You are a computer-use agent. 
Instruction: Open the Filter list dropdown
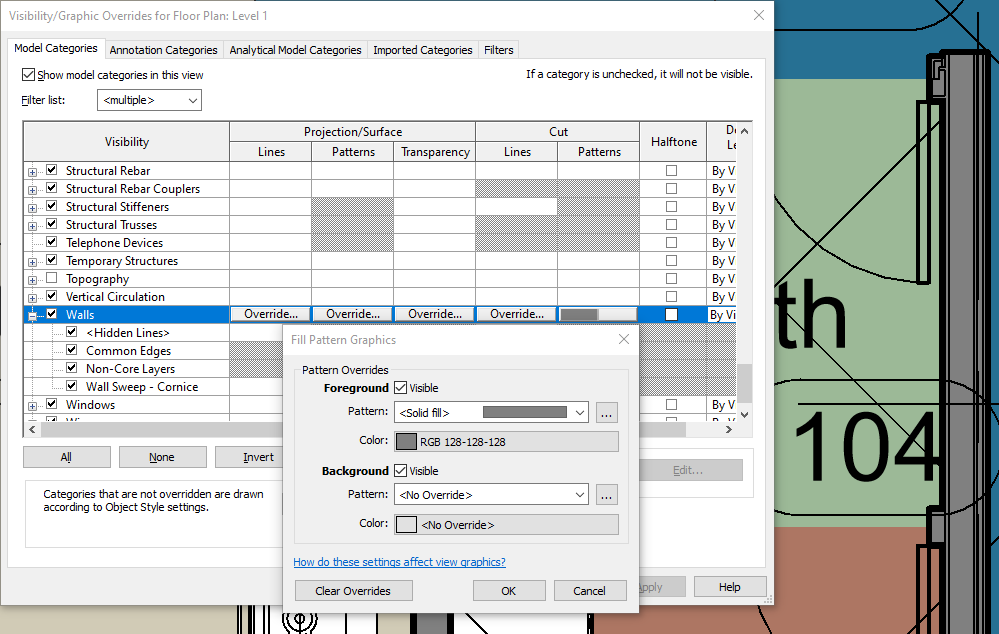pyautogui.click(x=149, y=100)
